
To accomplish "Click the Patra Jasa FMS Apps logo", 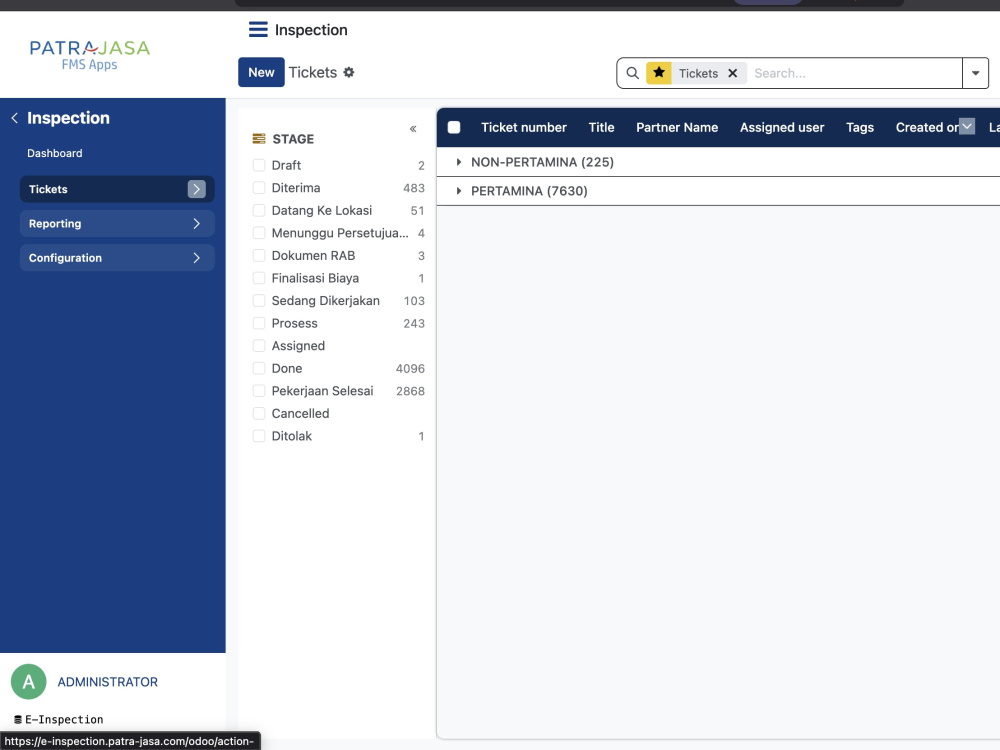I will [x=90, y=55].
